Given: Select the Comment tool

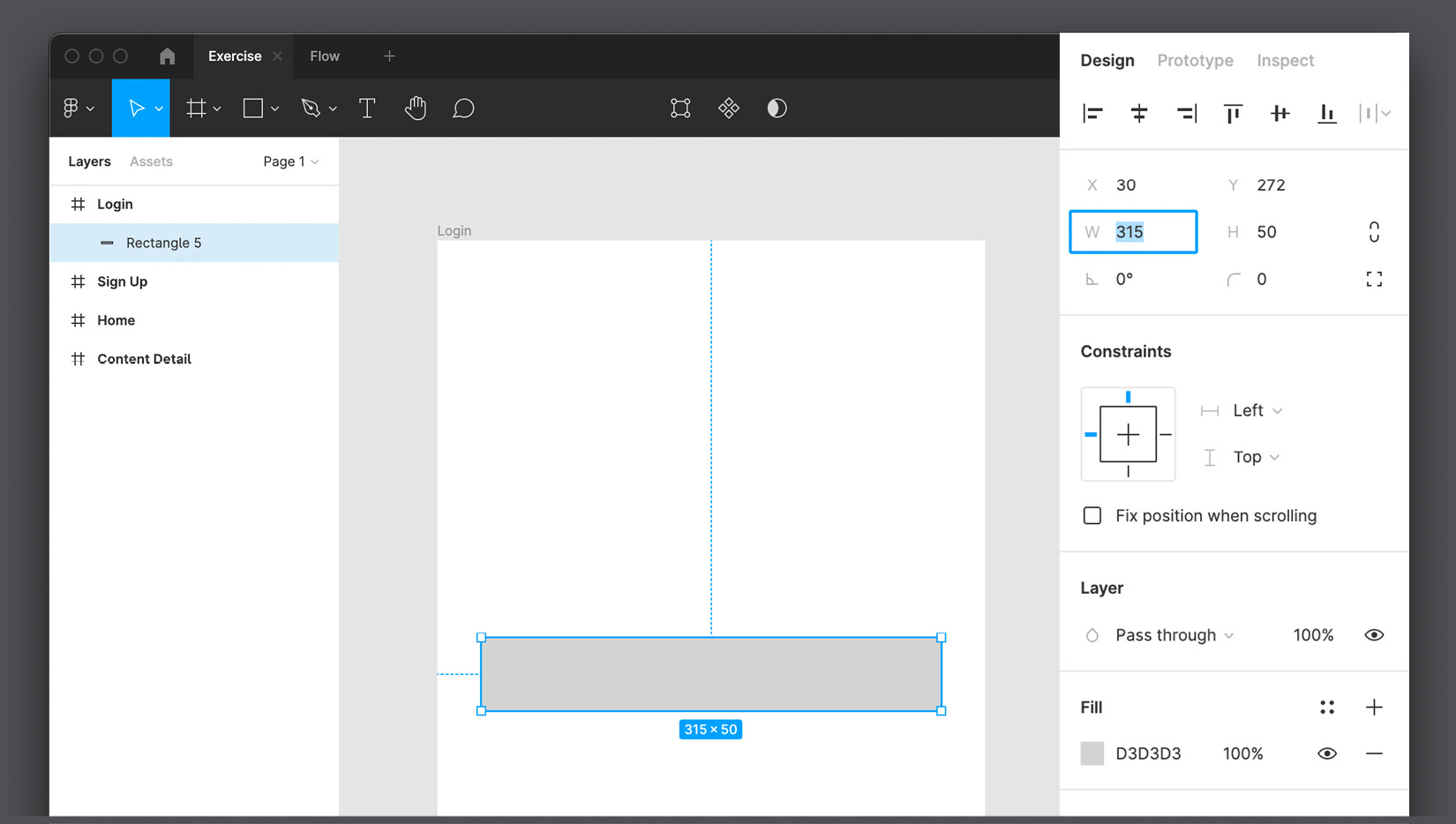Looking at the screenshot, I should pyautogui.click(x=463, y=109).
